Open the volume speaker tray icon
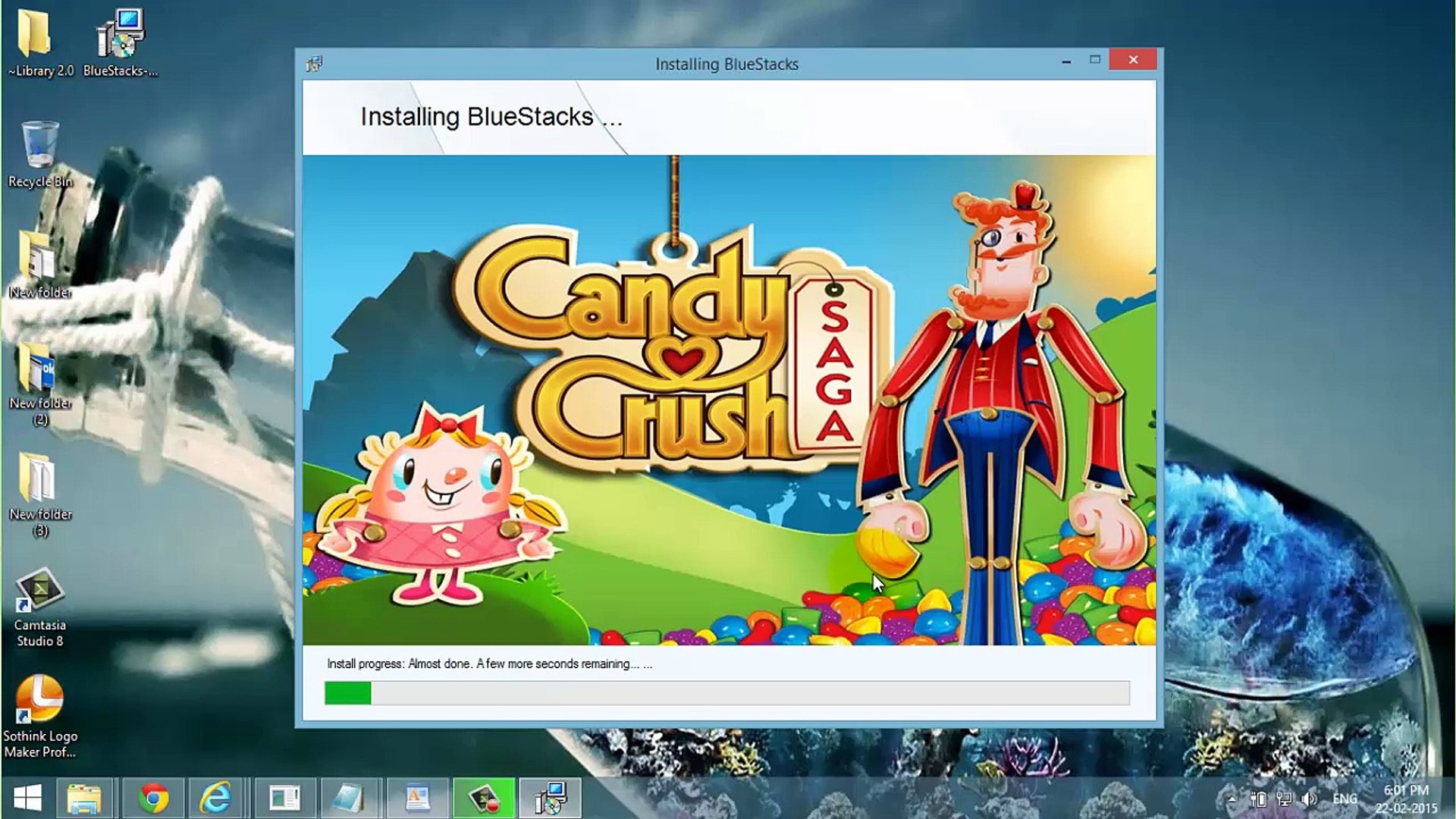Image resolution: width=1456 pixels, height=819 pixels. tap(1309, 799)
